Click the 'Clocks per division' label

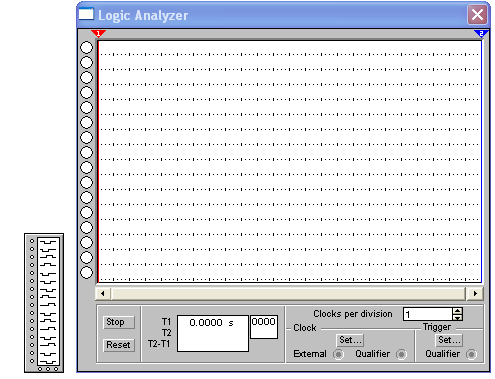353,314
